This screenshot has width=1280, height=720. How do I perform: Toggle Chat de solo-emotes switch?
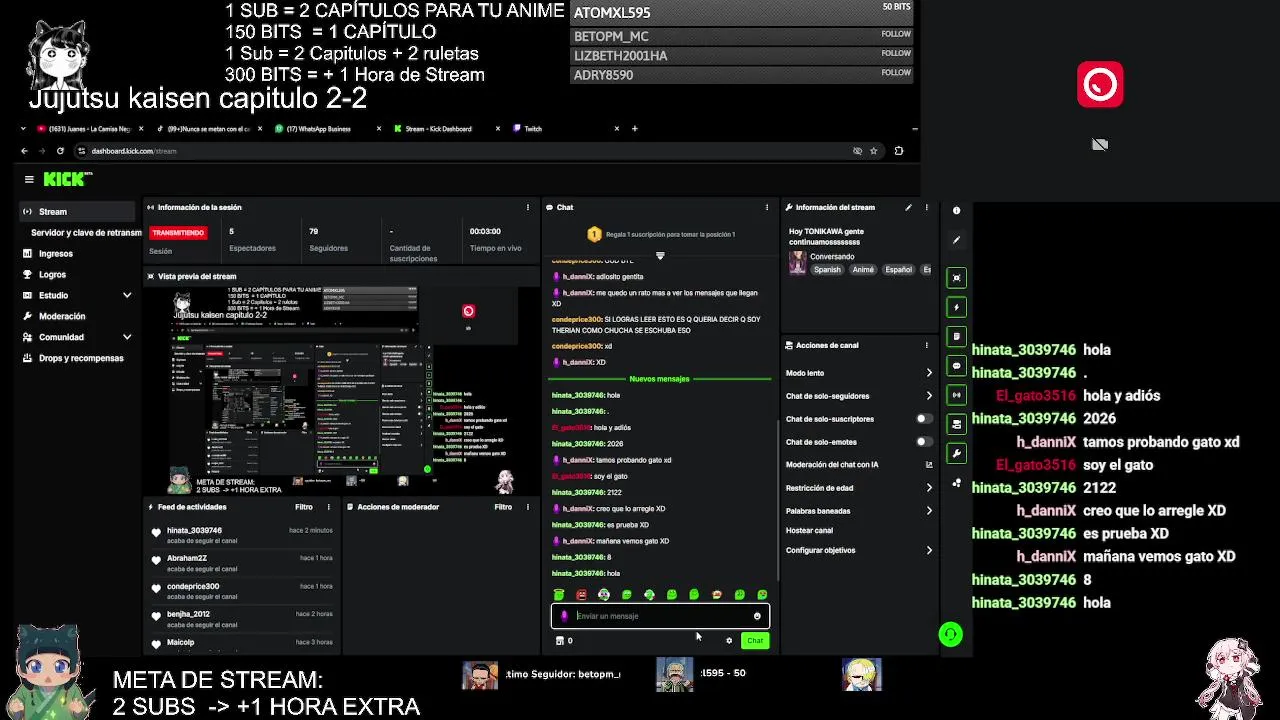tap(924, 442)
